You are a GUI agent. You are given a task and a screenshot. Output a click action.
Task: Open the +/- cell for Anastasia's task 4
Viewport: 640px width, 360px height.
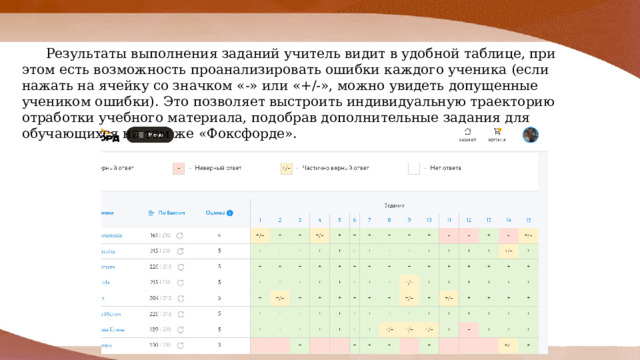pyautogui.click(x=320, y=236)
